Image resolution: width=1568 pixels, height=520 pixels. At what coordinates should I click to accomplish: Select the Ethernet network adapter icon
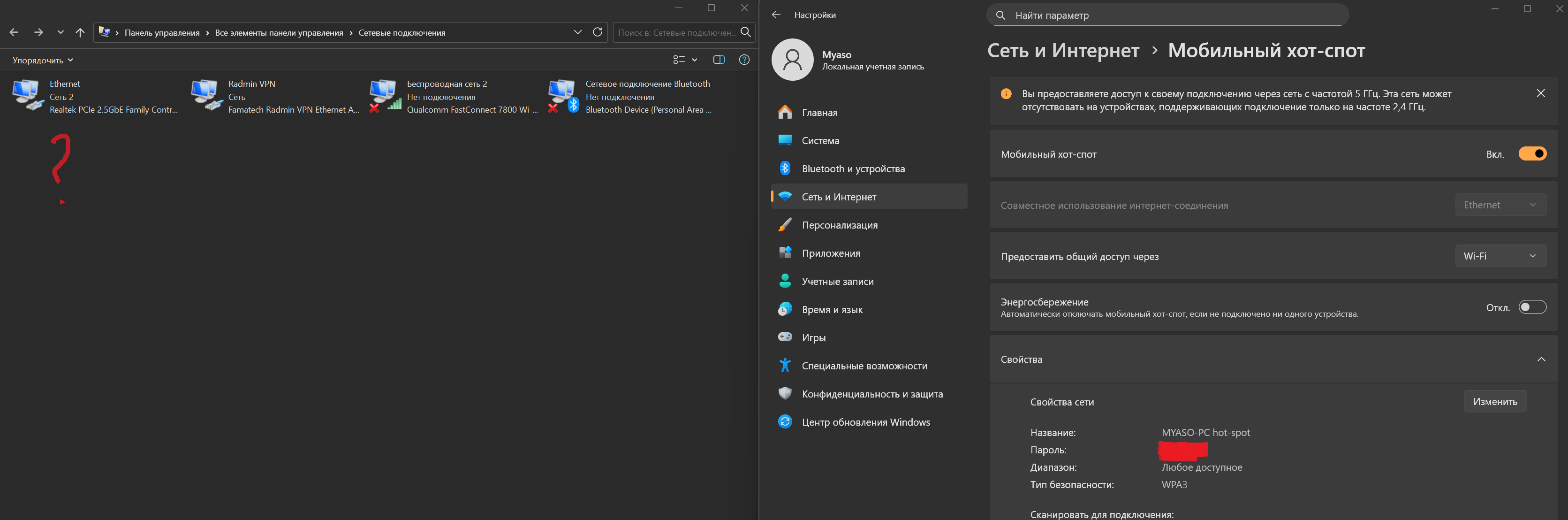(28, 96)
